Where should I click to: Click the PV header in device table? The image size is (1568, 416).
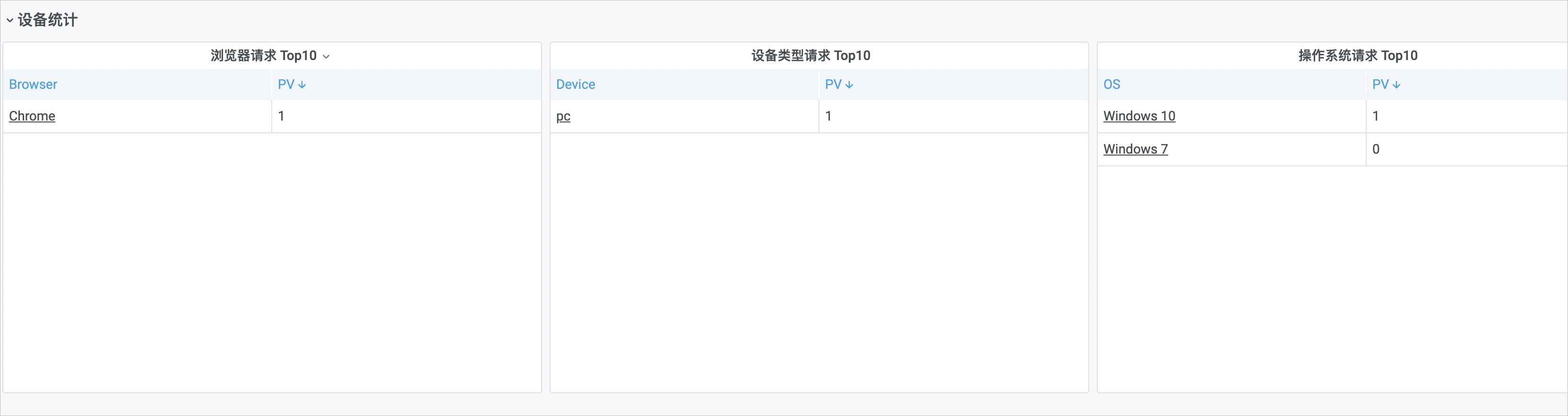coord(833,84)
